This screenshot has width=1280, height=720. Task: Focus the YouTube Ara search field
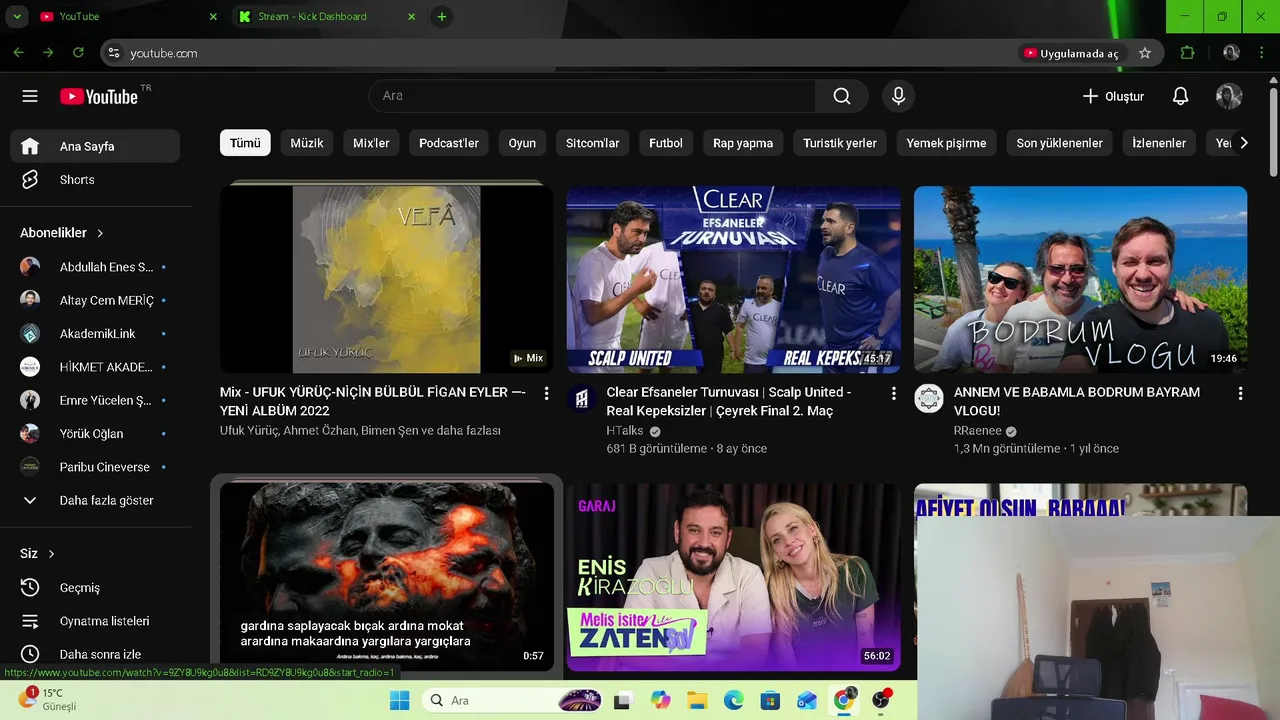point(592,96)
